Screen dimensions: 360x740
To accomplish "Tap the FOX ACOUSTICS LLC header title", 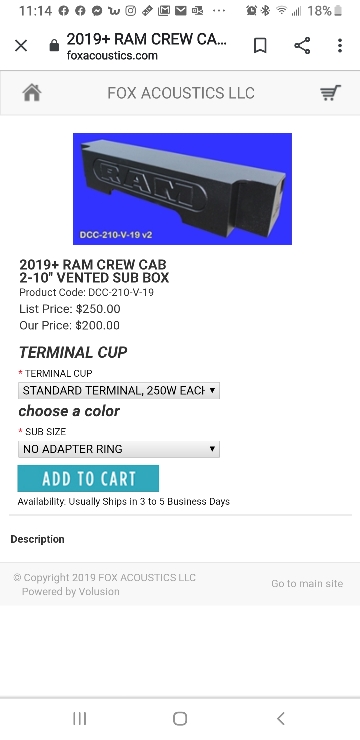I will [181, 93].
